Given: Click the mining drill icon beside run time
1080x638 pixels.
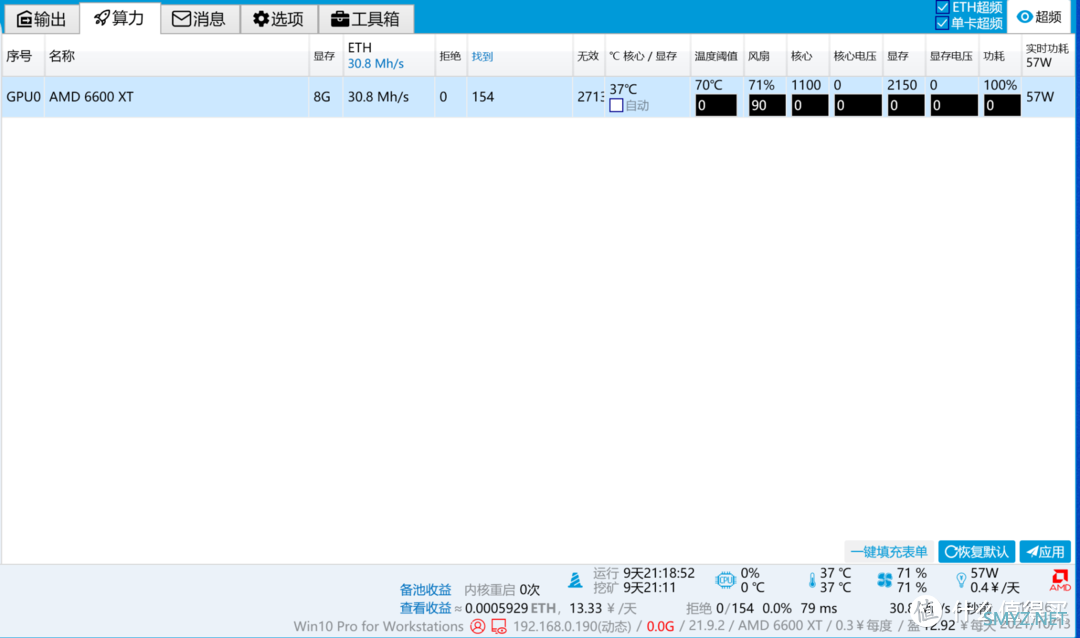Looking at the screenshot, I should pyautogui.click(x=574, y=580).
